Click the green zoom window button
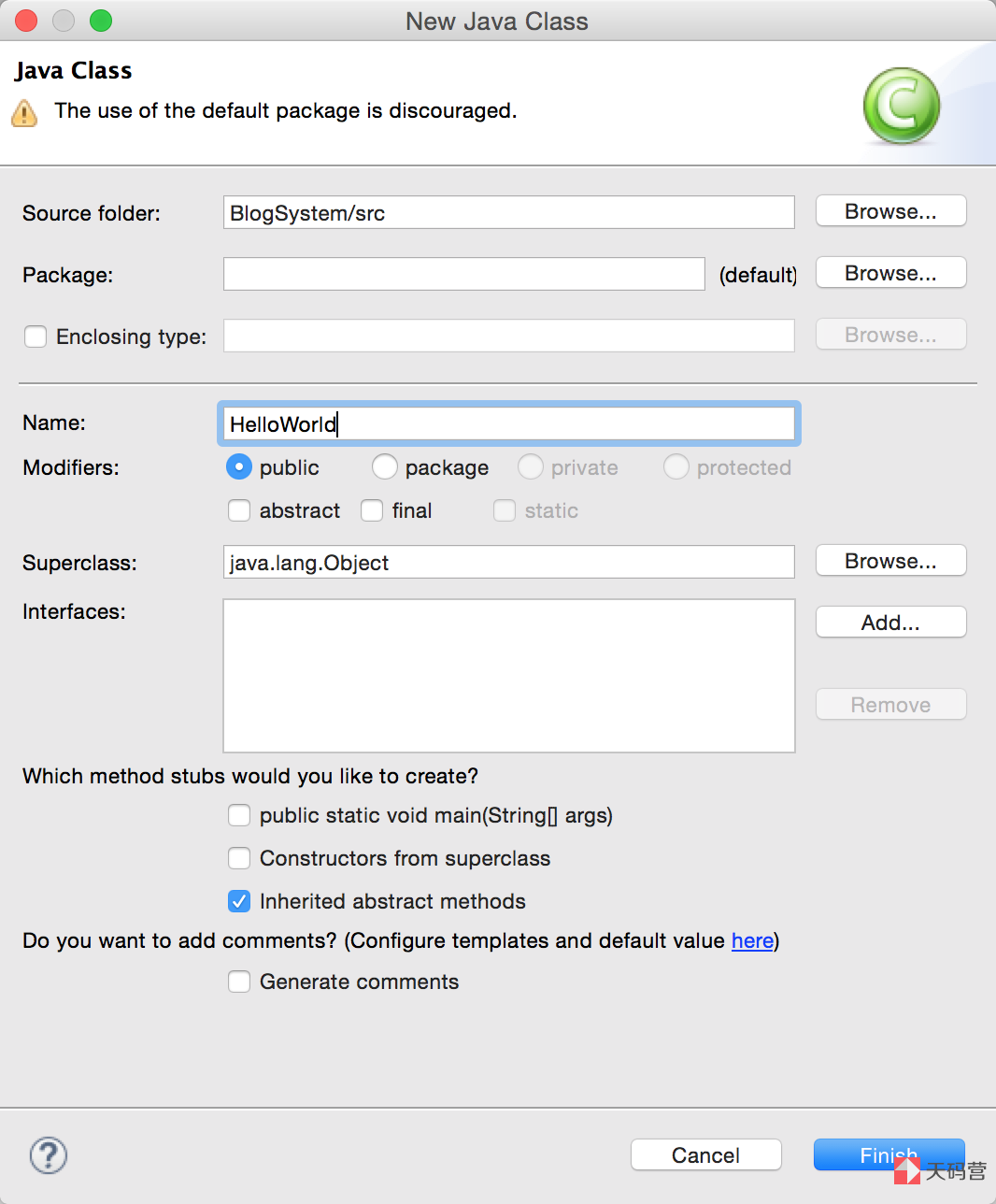 pyautogui.click(x=101, y=21)
